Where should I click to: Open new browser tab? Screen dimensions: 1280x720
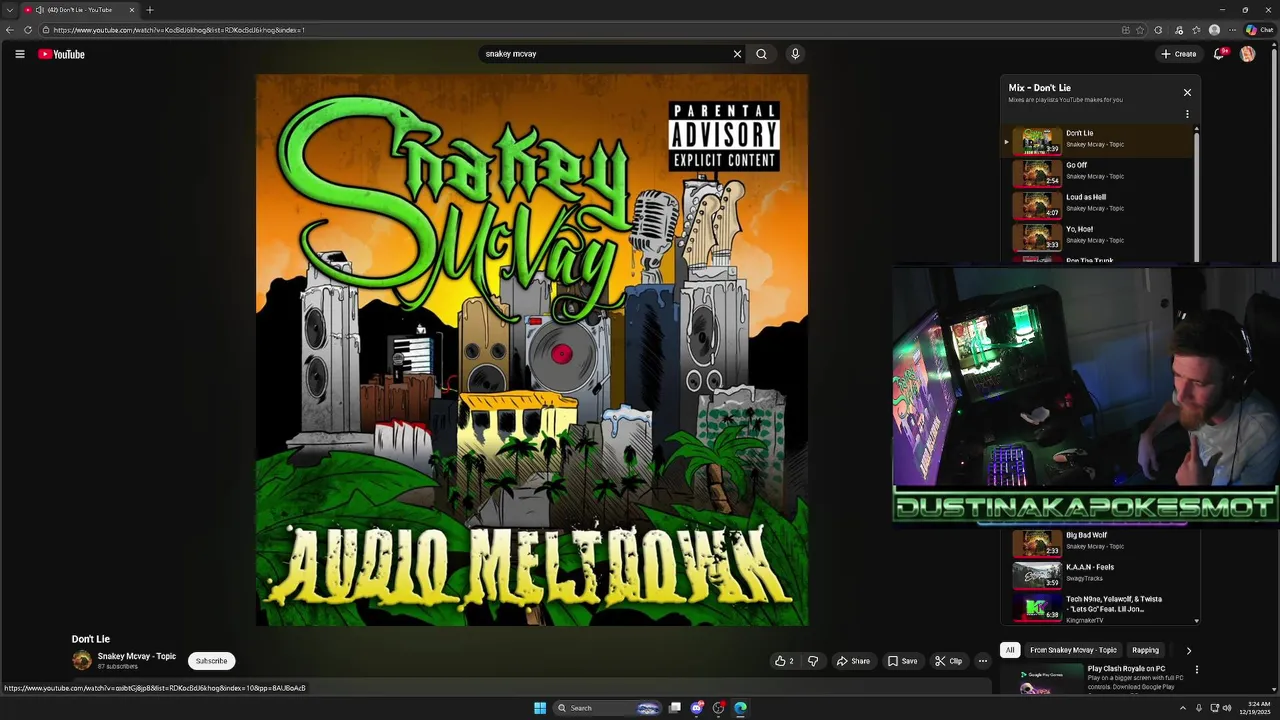(x=150, y=10)
